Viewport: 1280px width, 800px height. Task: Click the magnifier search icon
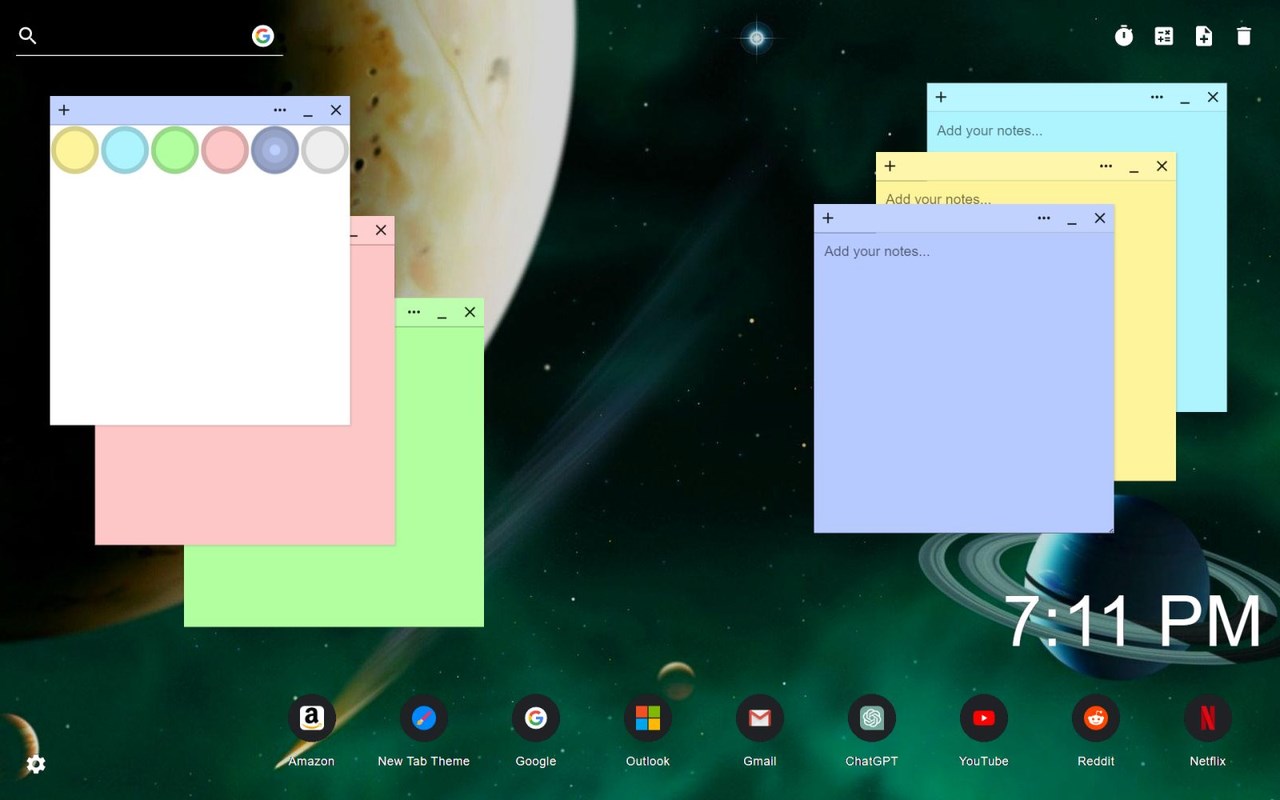28,36
